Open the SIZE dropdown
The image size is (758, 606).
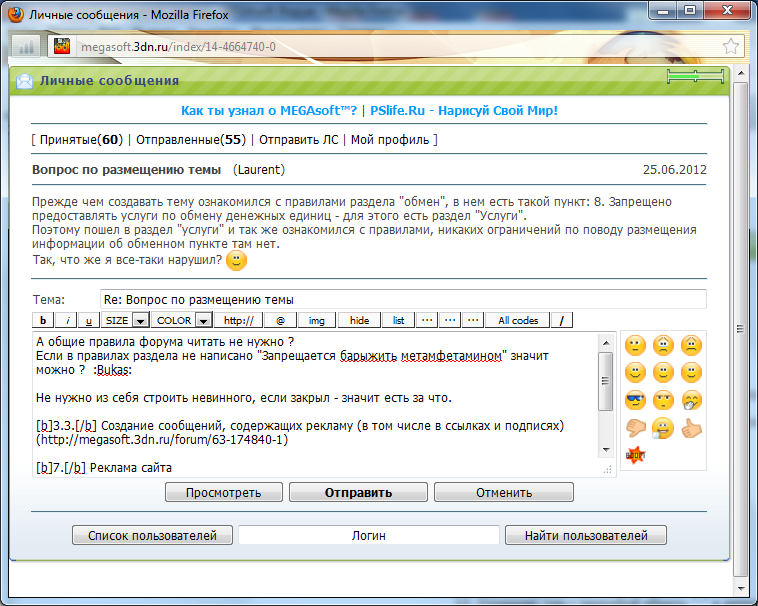pyautogui.click(x=125, y=320)
